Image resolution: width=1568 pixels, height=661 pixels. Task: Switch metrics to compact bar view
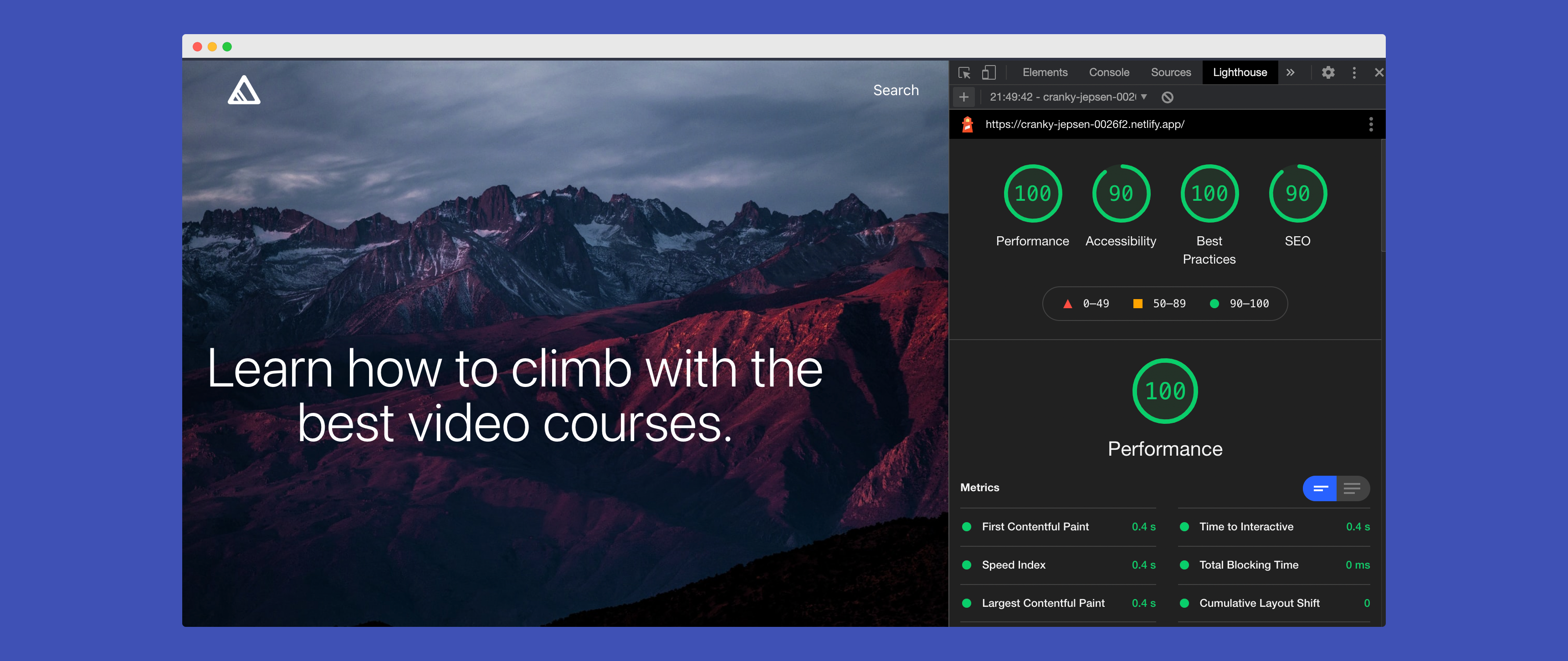pyautogui.click(x=1320, y=488)
